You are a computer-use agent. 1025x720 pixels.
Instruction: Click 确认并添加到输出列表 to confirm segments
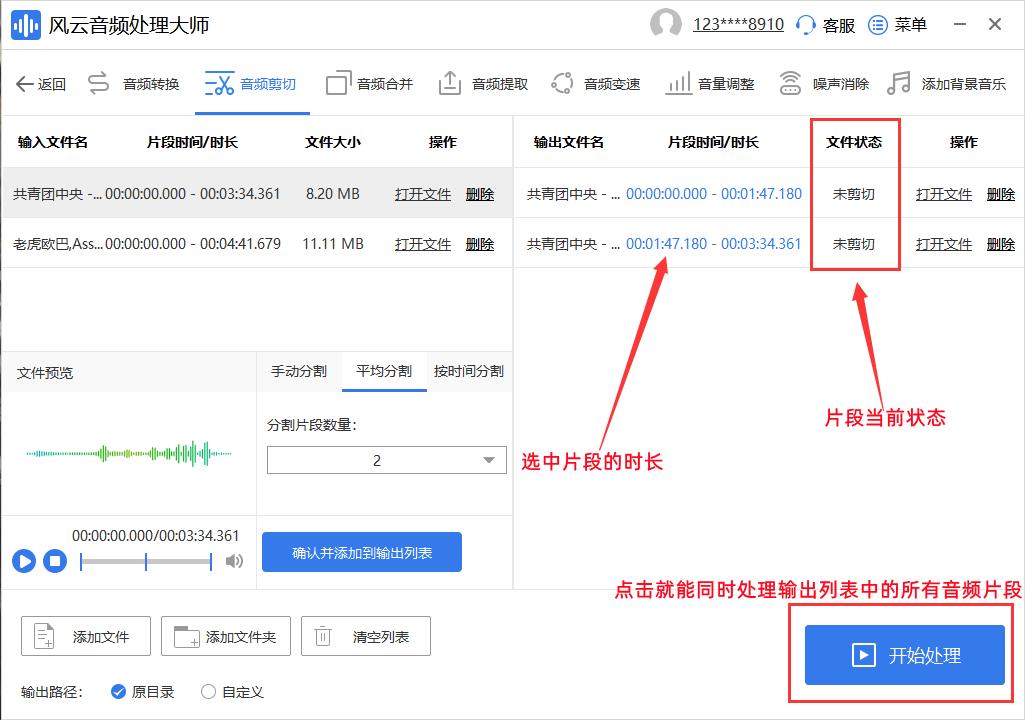click(x=361, y=551)
